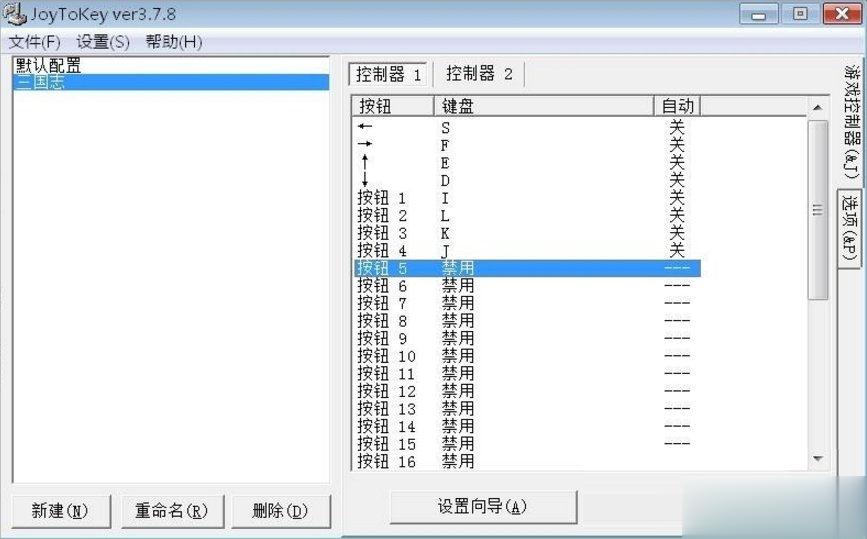
Task: Select the right arrow row mapped to F
Action: (527, 145)
